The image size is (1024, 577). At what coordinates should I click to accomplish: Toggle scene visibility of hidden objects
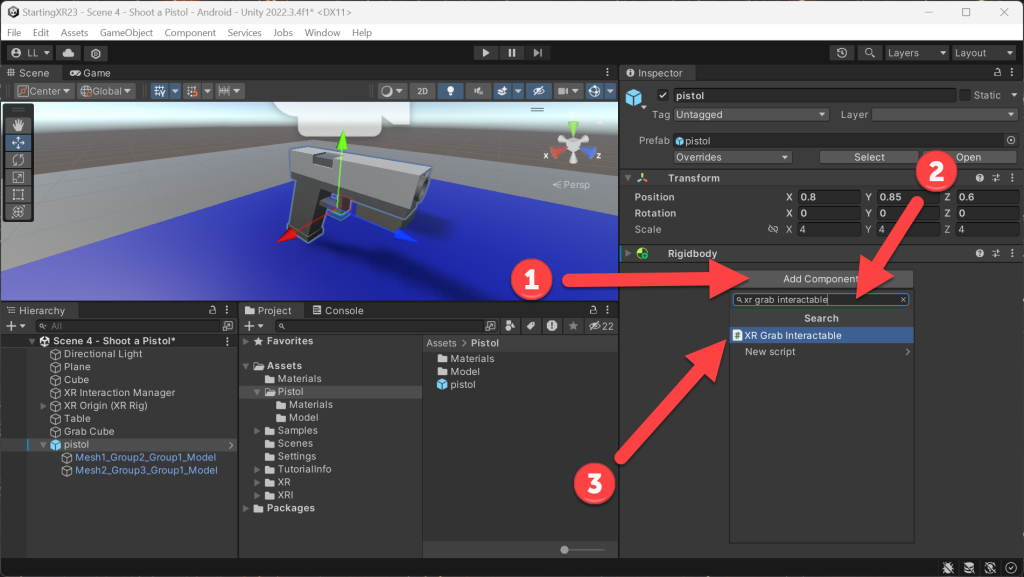538,91
